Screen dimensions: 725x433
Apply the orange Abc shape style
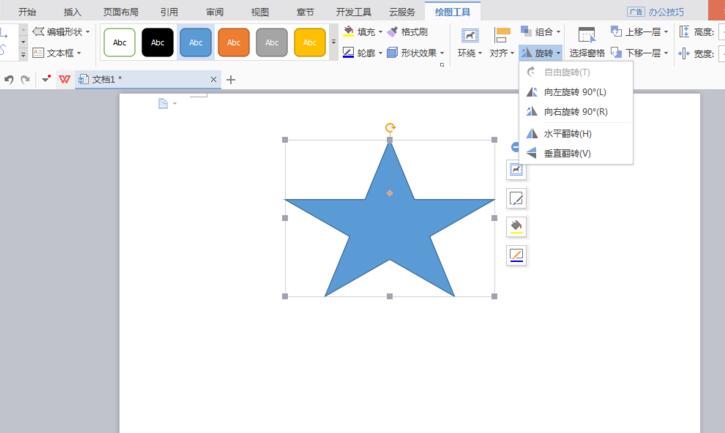pos(233,43)
